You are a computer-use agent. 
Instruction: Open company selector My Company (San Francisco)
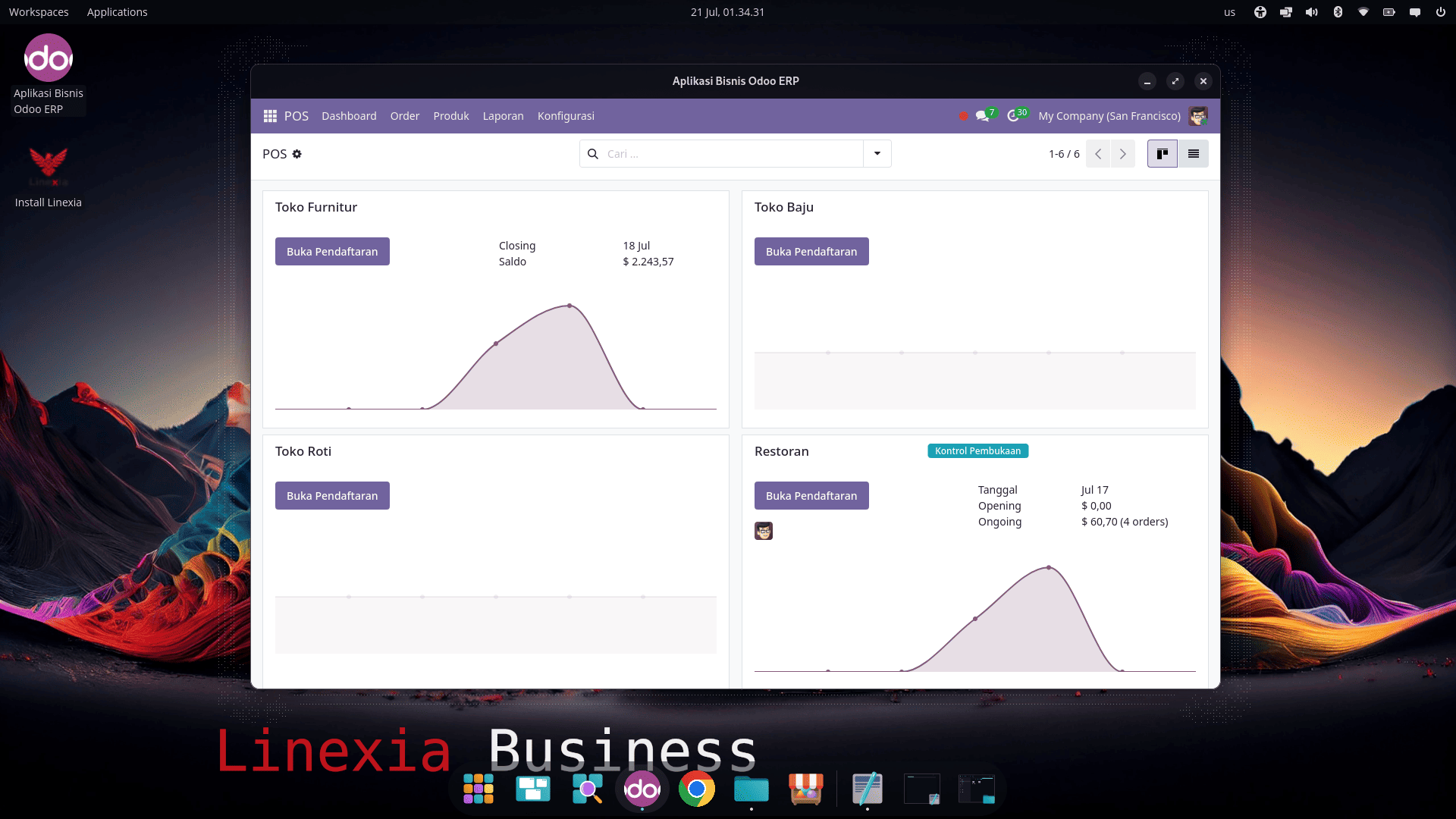[x=1109, y=116]
